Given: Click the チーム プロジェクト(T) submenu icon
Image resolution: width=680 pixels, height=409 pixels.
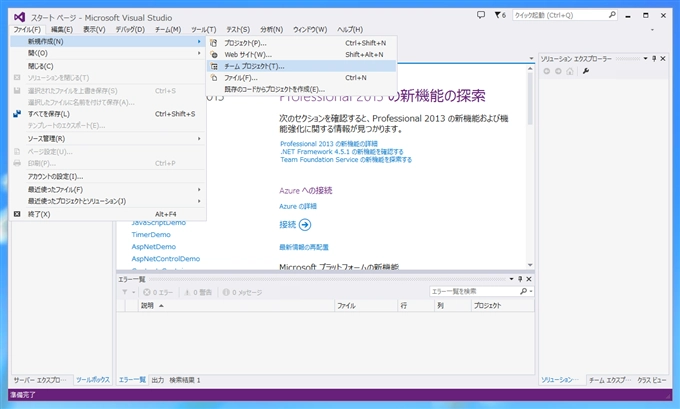Looking at the screenshot, I should [x=213, y=66].
